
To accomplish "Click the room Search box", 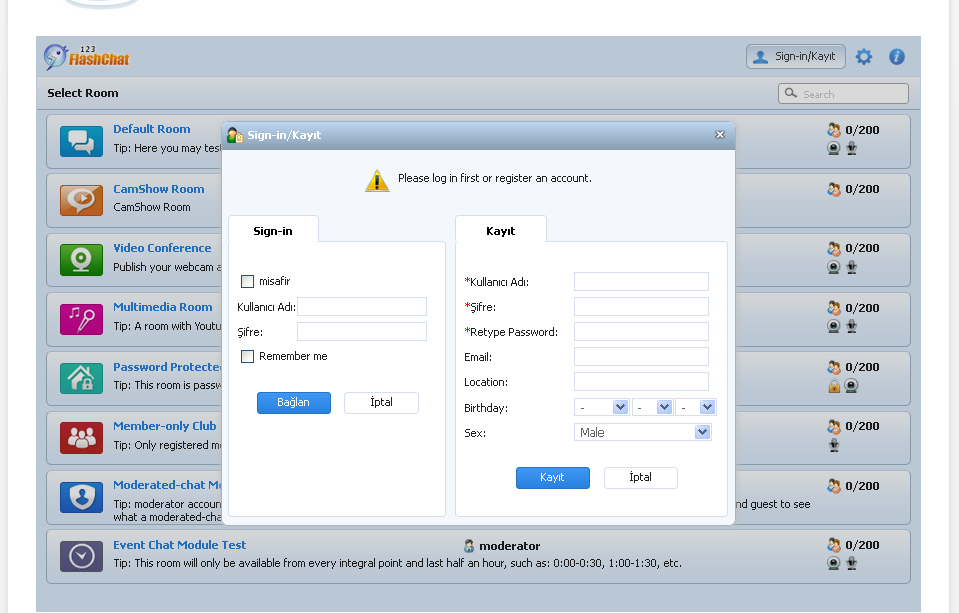I will click(x=843, y=94).
